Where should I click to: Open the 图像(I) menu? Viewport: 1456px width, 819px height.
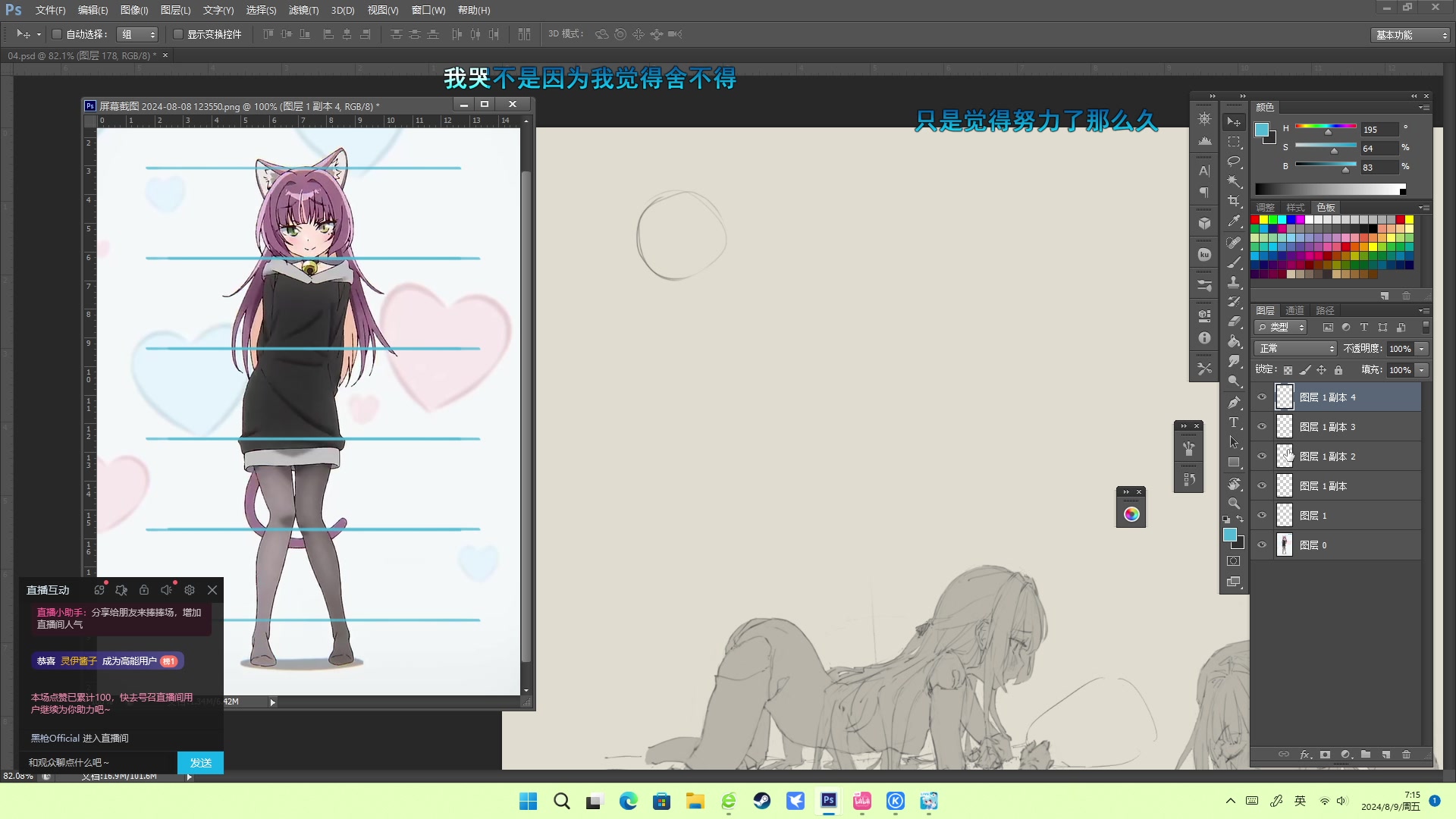tap(134, 10)
